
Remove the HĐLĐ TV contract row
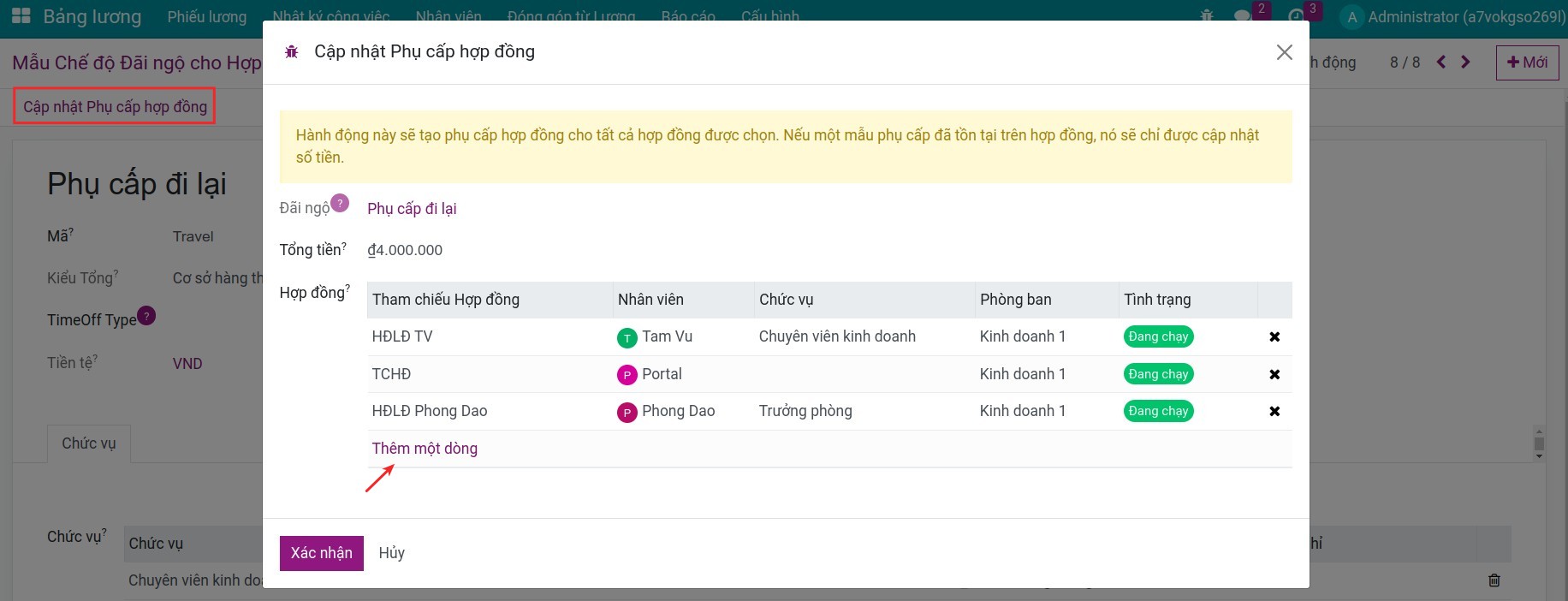click(1274, 337)
